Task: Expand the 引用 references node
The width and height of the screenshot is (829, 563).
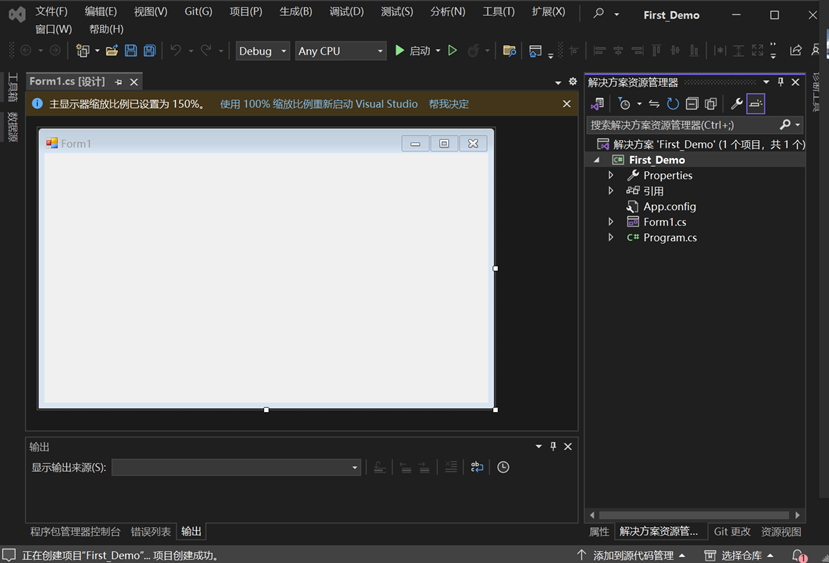Action: point(611,190)
